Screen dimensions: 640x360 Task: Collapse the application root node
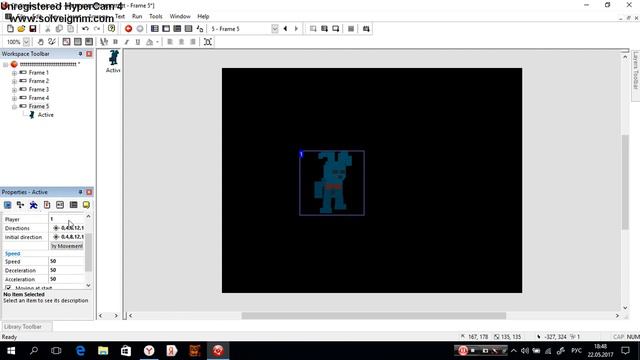tap(5, 64)
